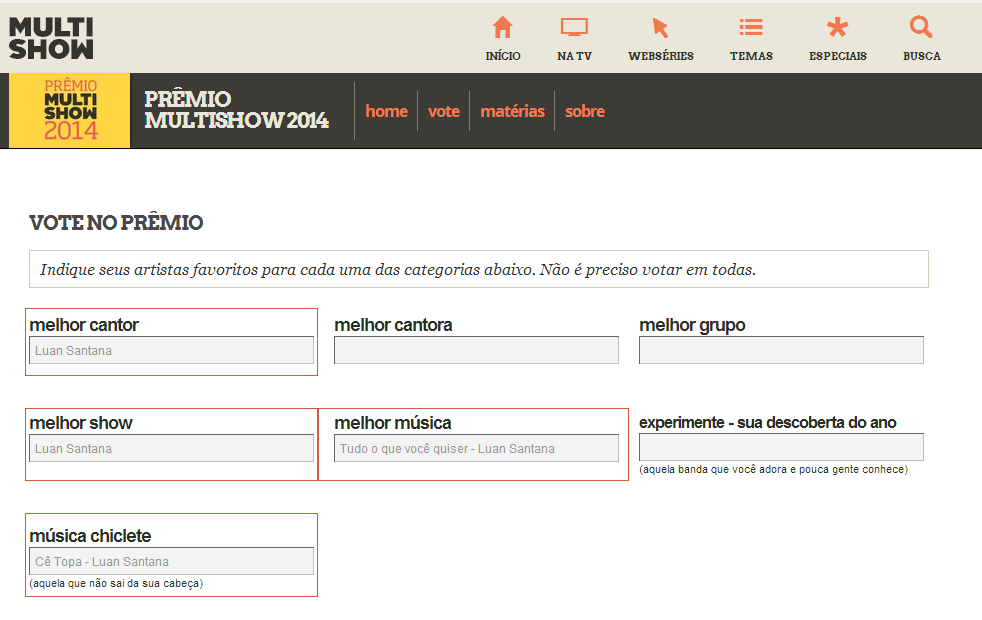Click the Início home icon
The height and width of the screenshot is (620, 982).
coord(502,28)
